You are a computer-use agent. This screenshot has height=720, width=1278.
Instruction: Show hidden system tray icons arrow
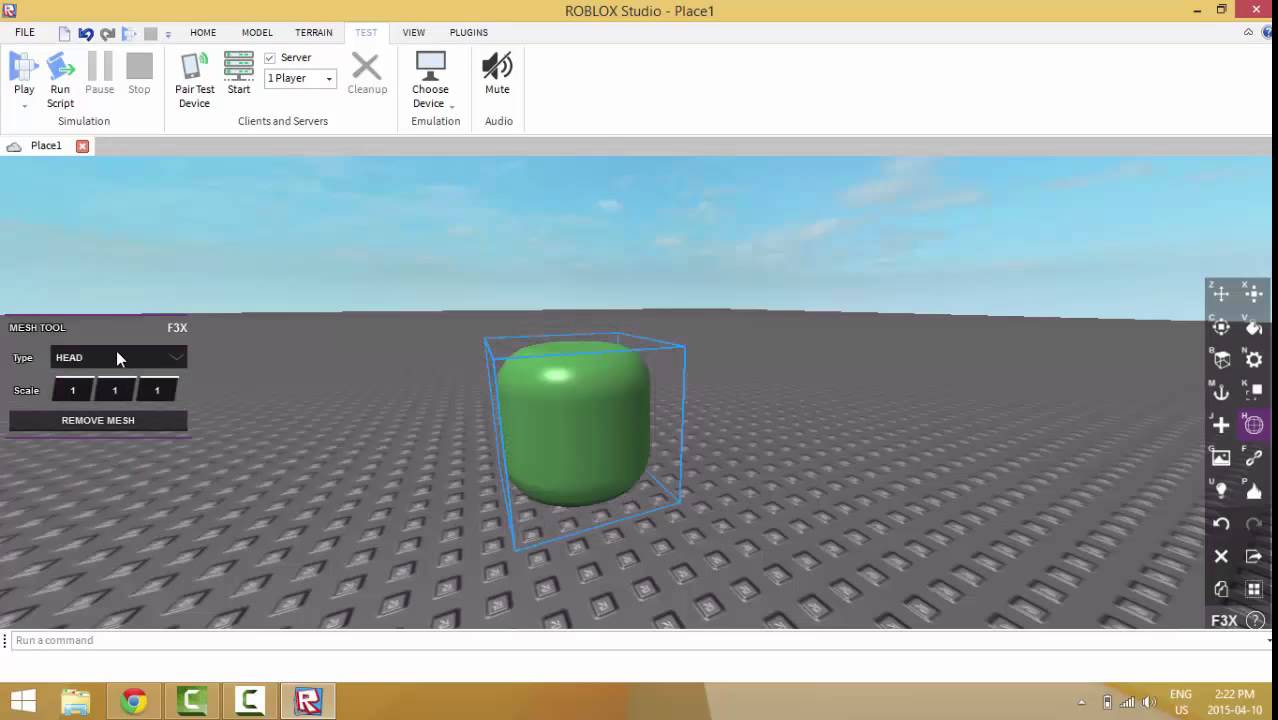pyautogui.click(x=1081, y=702)
